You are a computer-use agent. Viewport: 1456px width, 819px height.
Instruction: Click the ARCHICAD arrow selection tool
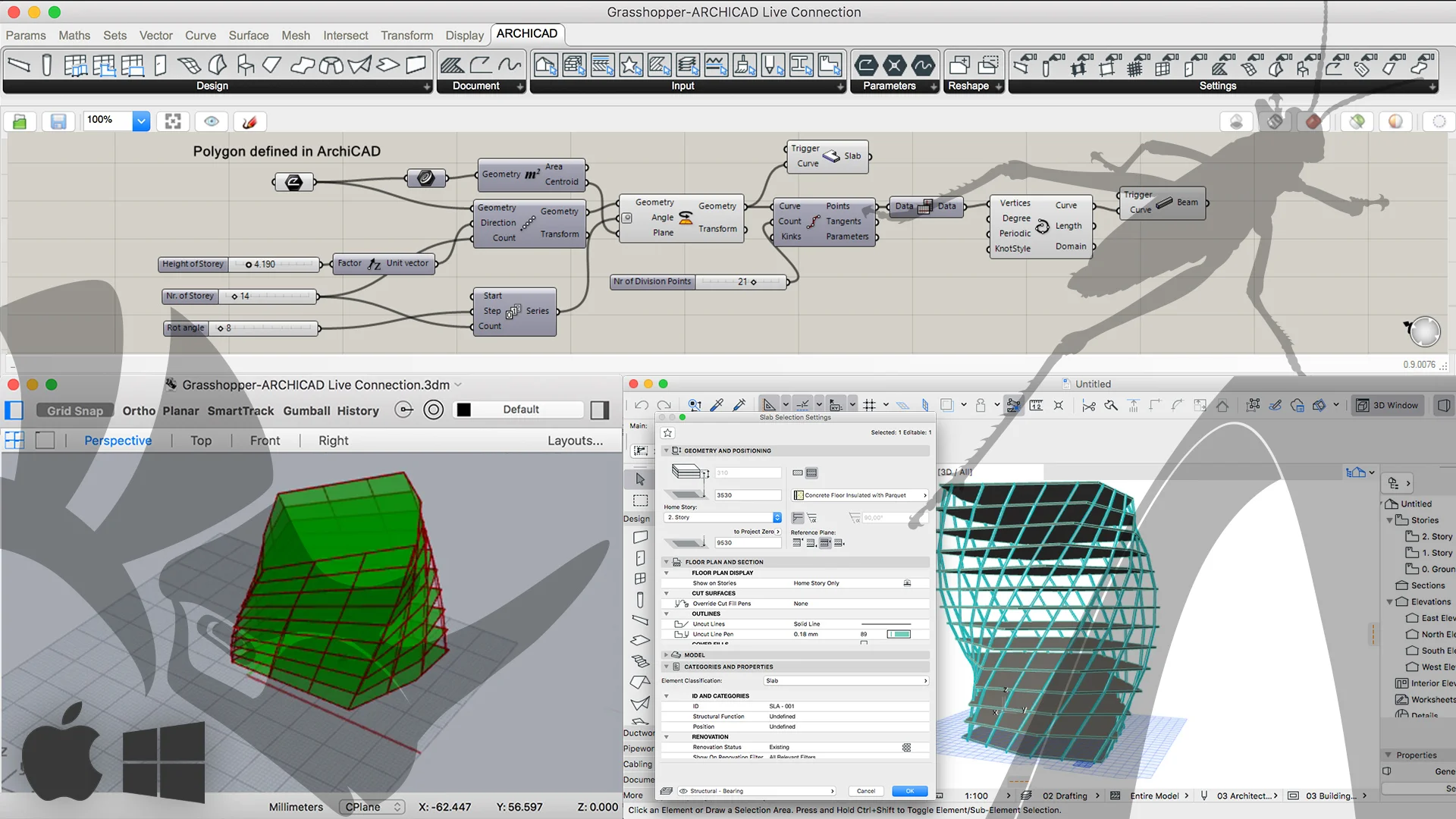(640, 479)
